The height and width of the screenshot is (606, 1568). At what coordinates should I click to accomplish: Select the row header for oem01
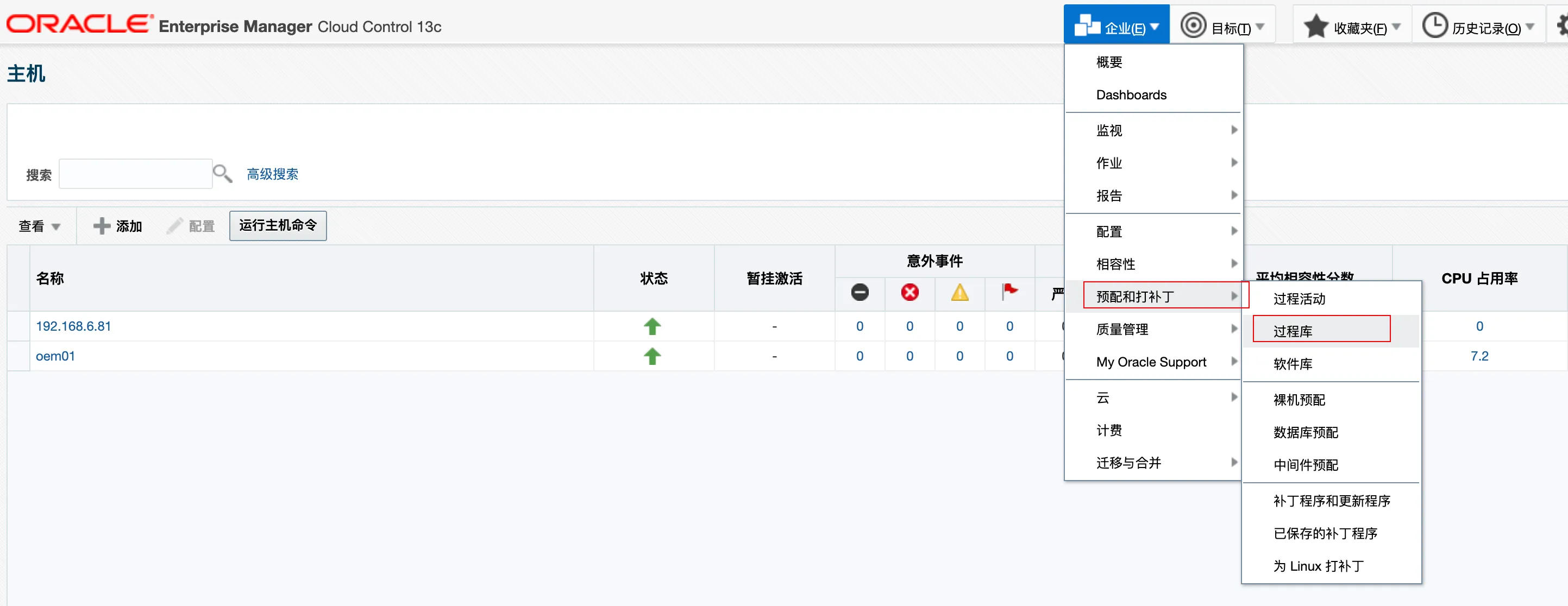(x=18, y=356)
